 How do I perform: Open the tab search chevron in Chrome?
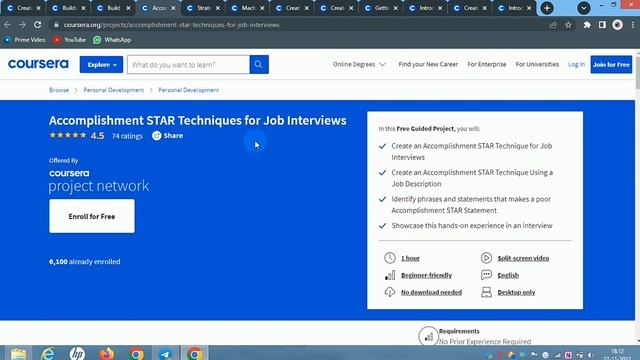(x=584, y=8)
